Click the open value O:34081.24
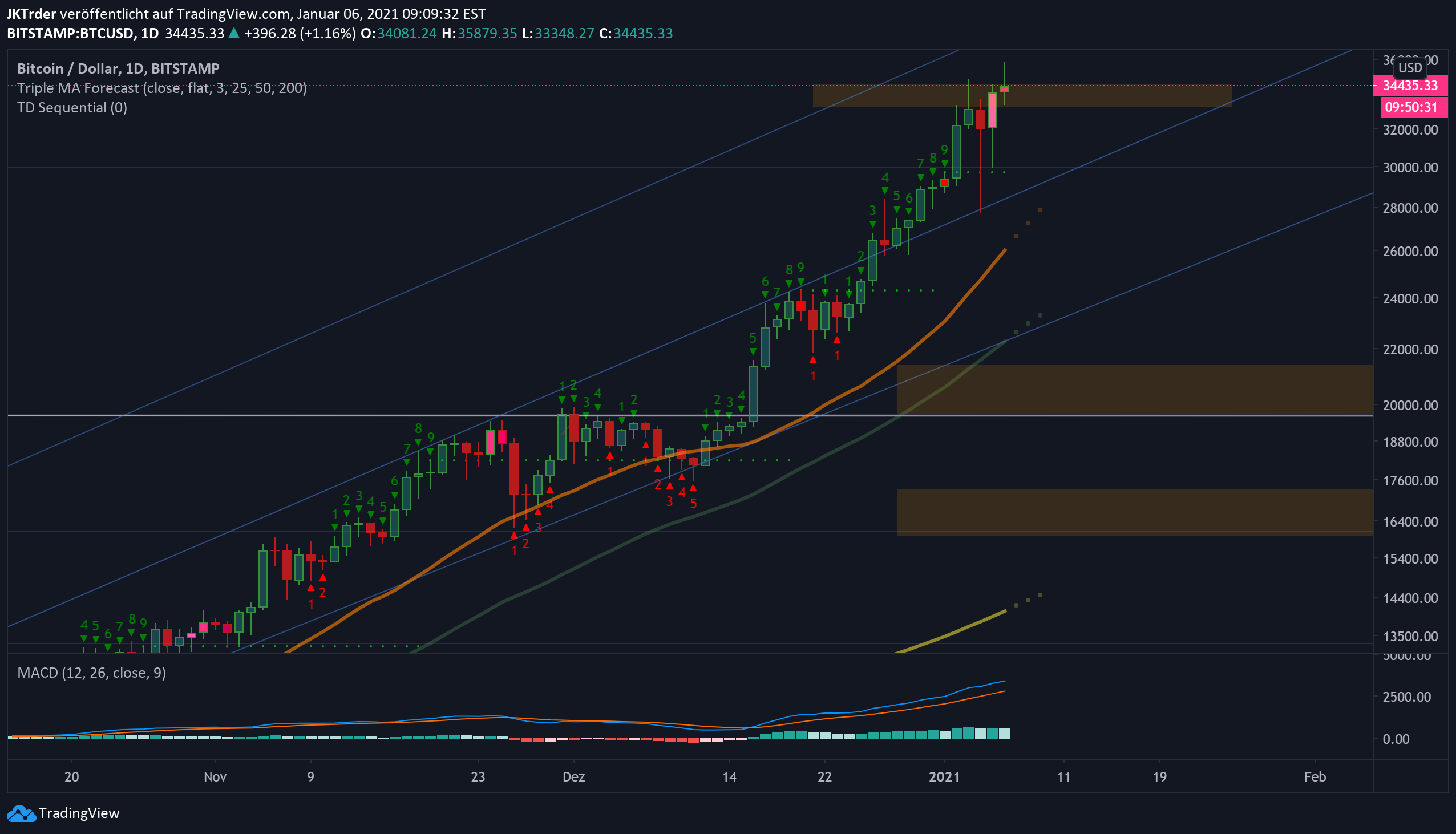The width and height of the screenshot is (1456, 834). pos(399,33)
